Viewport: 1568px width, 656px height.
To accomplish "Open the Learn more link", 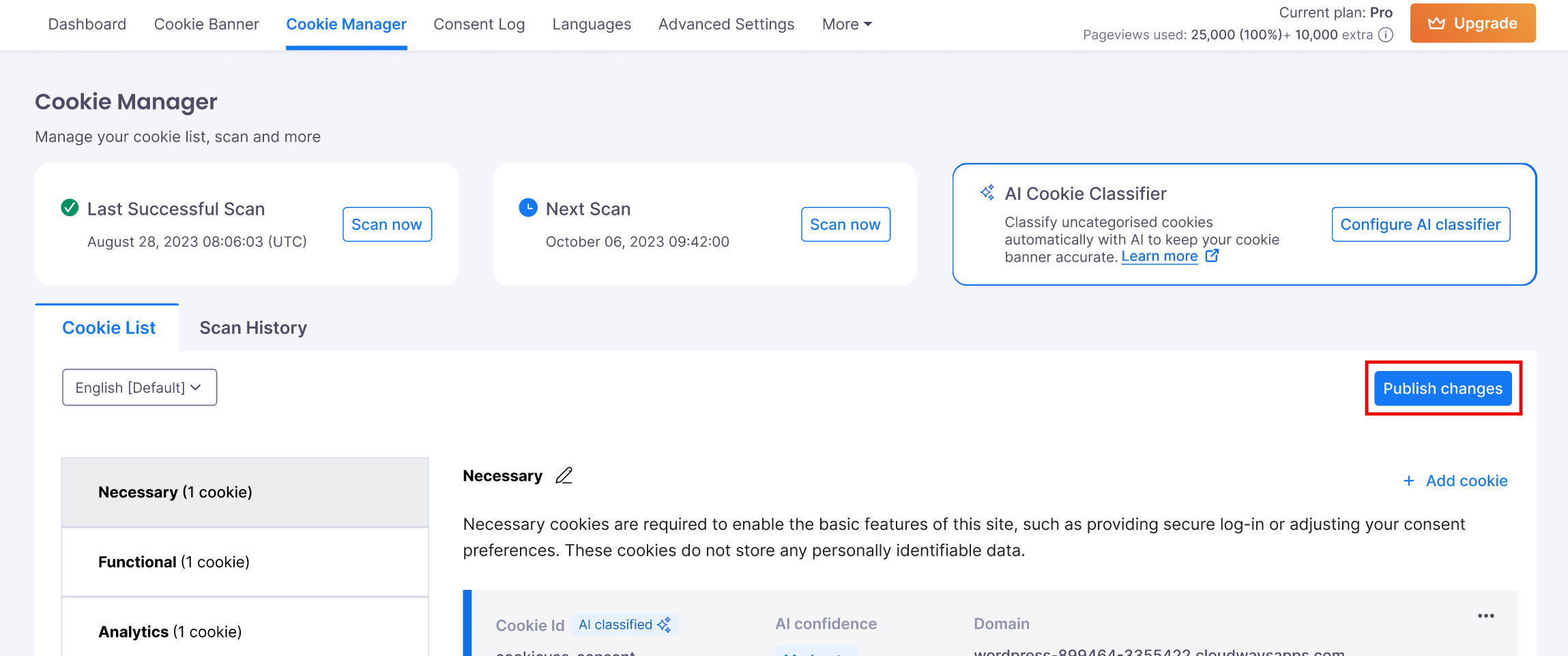I will point(1159,256).
